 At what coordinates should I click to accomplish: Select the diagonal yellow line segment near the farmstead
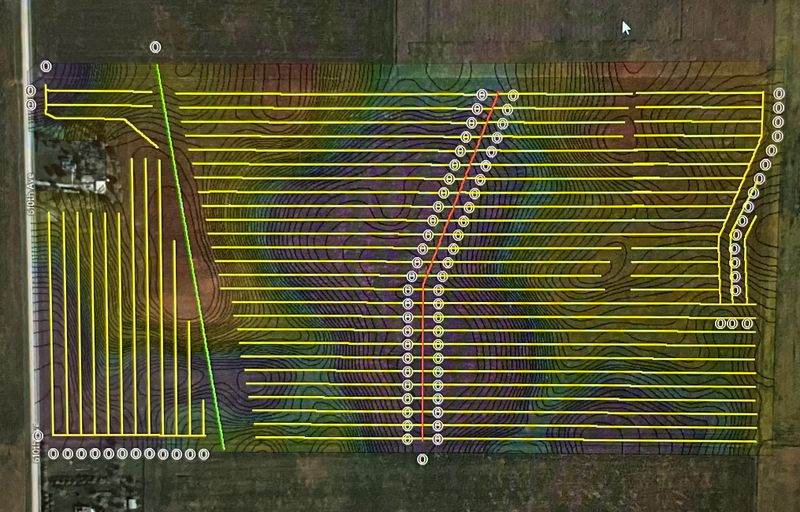pos(142,134)
